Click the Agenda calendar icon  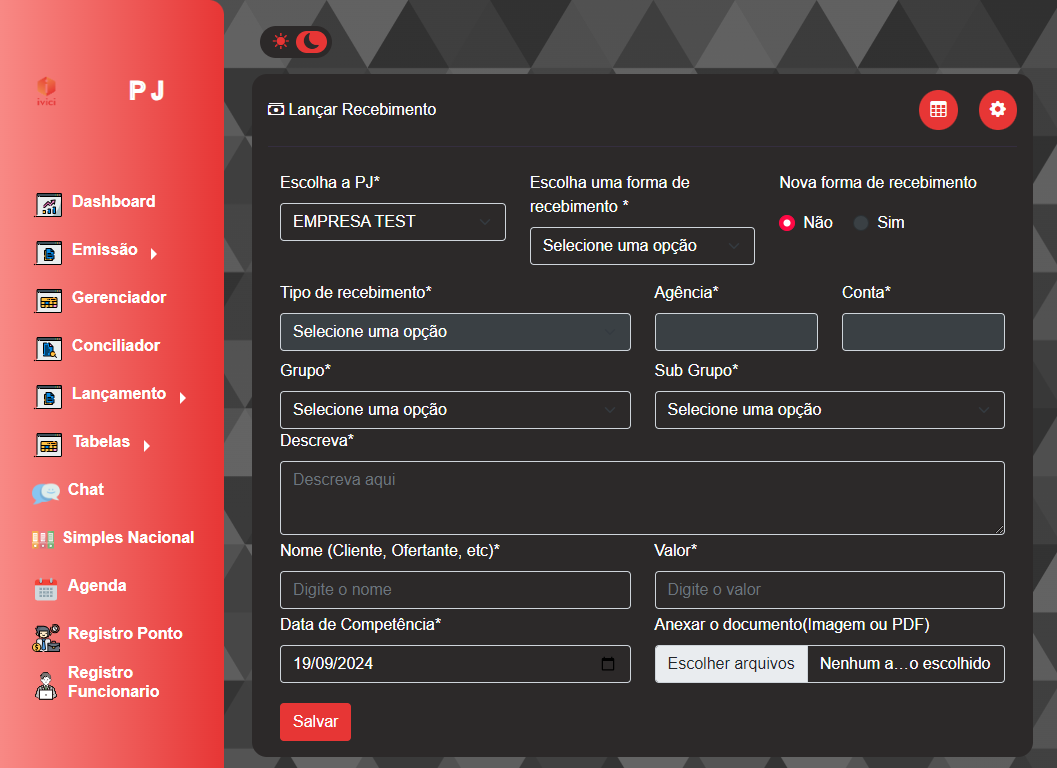[x=46, y=589]
